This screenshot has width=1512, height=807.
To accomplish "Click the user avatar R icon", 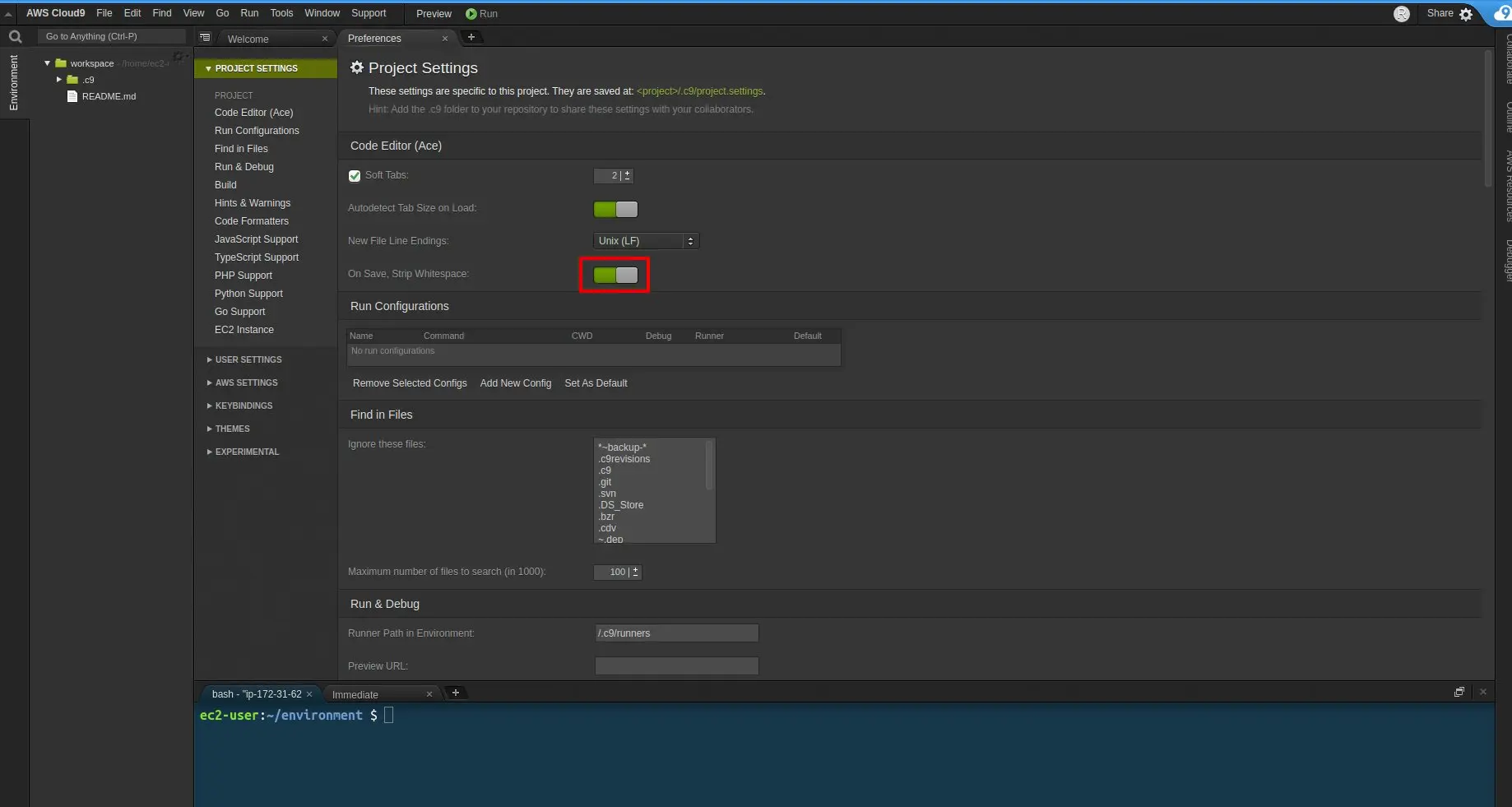I will (x=1402, y=14).
